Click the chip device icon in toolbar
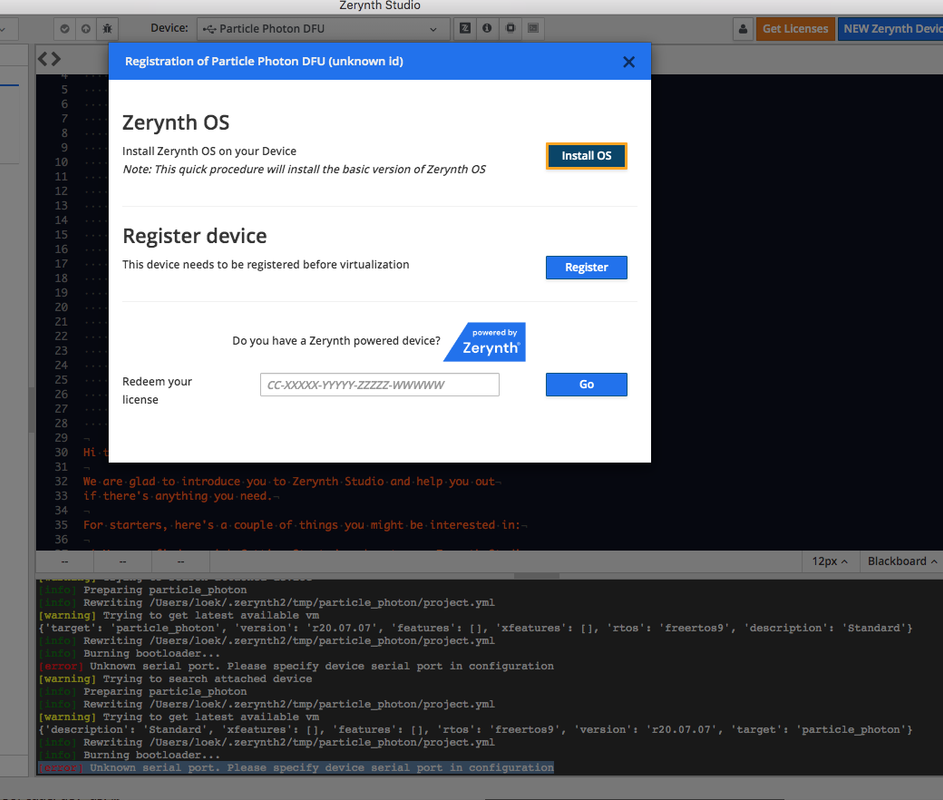The height and width of the screenshot is (800, 943). point(510,28)
